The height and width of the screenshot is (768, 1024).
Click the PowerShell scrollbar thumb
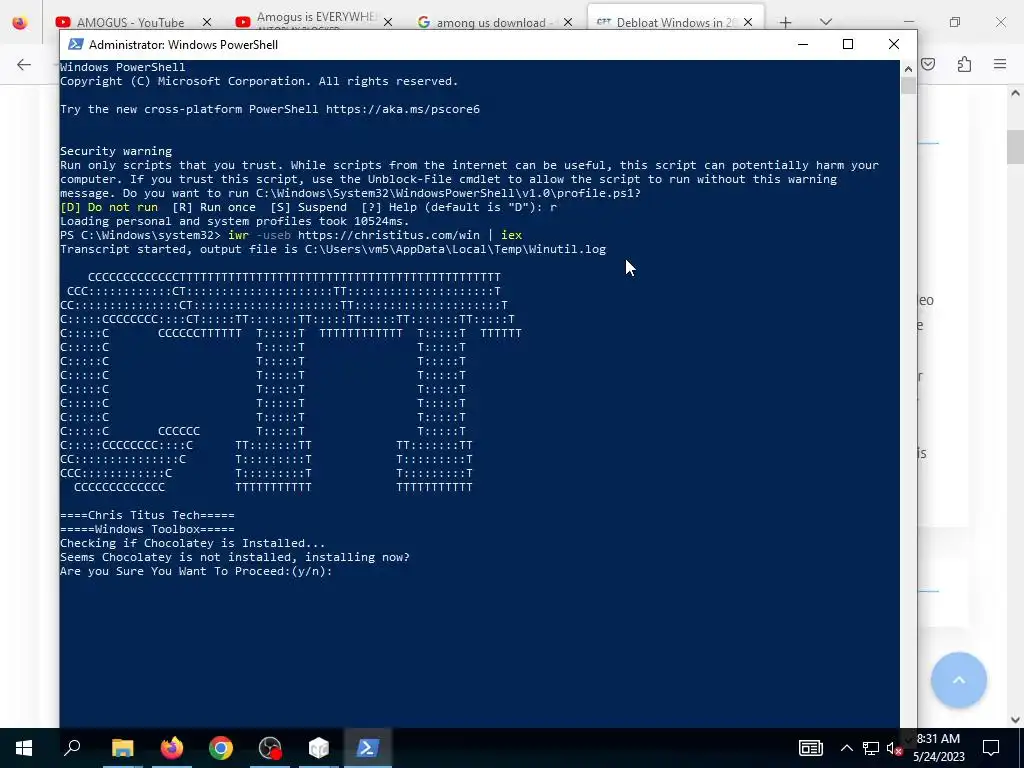pos(908,86)
